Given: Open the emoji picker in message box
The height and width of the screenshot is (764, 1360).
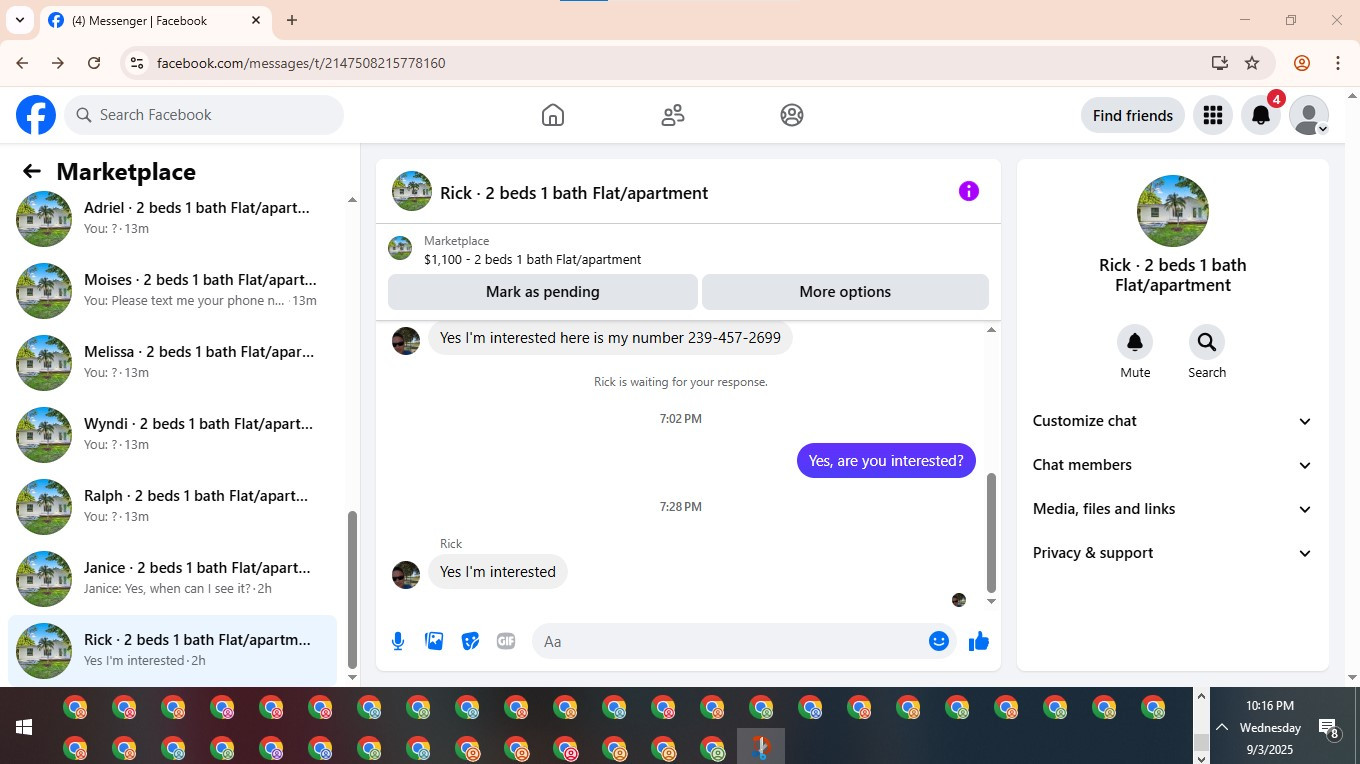Looking at the screenshot, I should (939, 641).
